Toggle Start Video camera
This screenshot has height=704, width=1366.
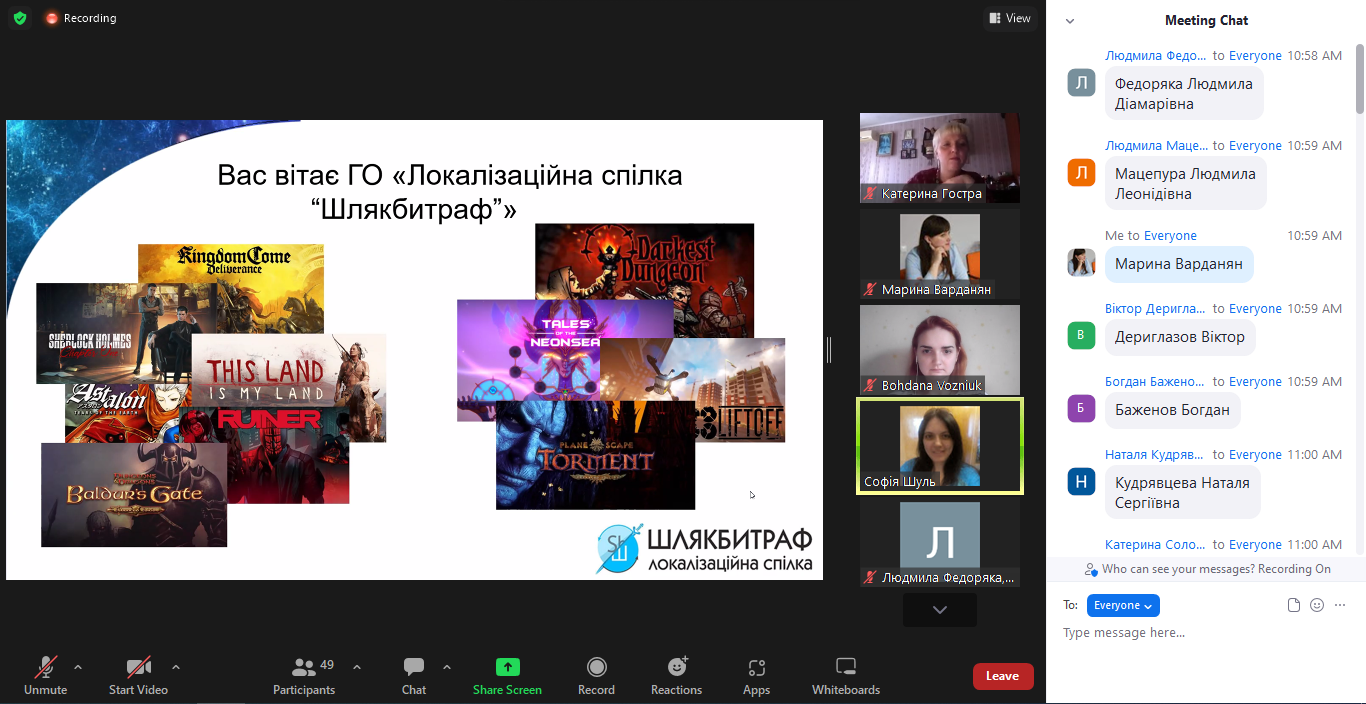[138, 667]
